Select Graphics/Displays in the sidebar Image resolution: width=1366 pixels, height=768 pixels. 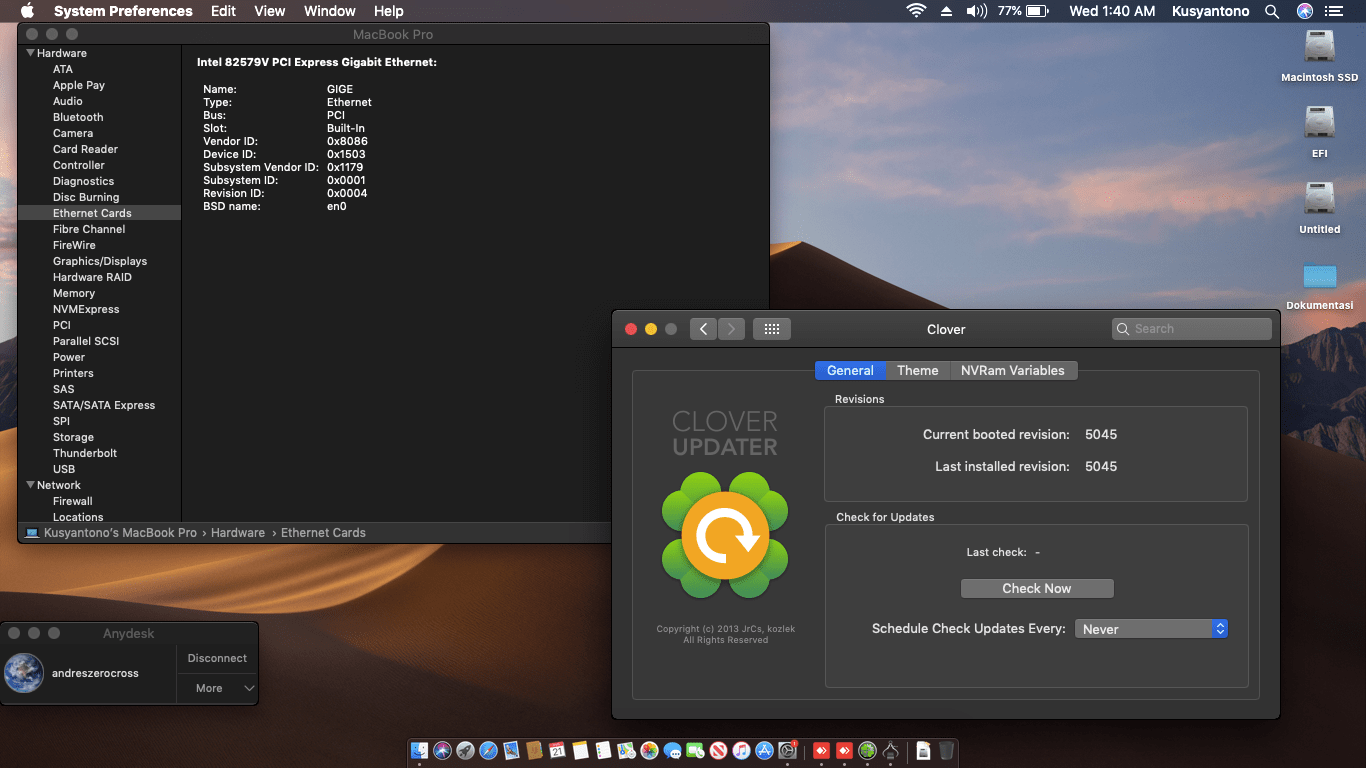point(99,261)
